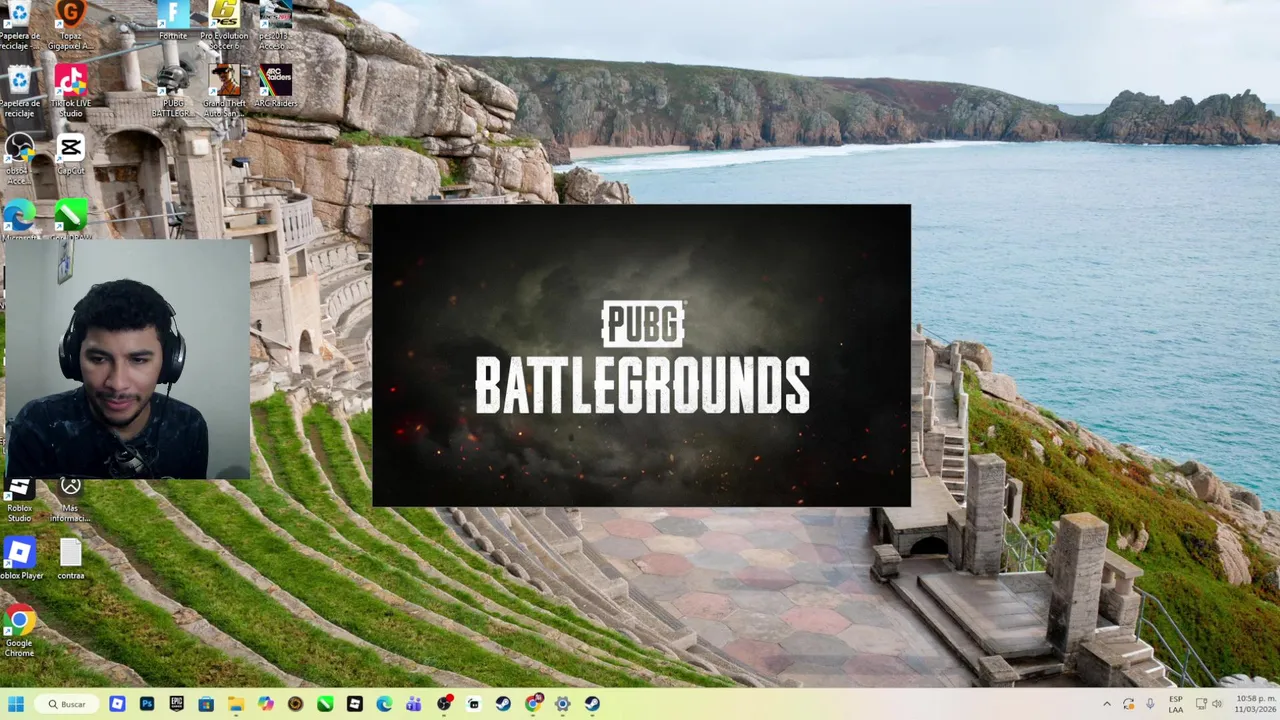1280x720 pixels.
Task: Open Microsoft Edge from the taskbar
Action: click(384, 704)
